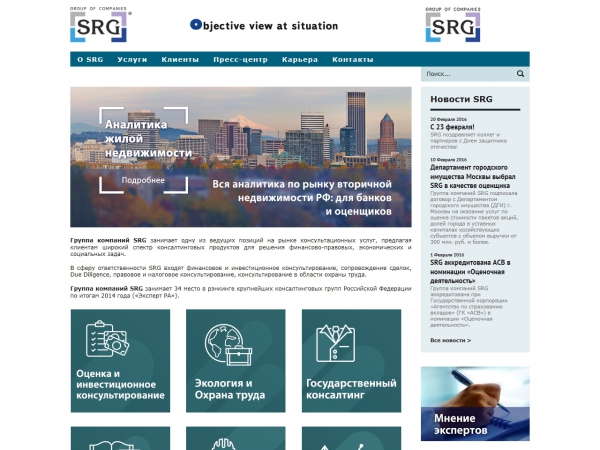The image size is (600, 450).
Task: Click the partially visible hard hat tile
Action: click(236, 438)
